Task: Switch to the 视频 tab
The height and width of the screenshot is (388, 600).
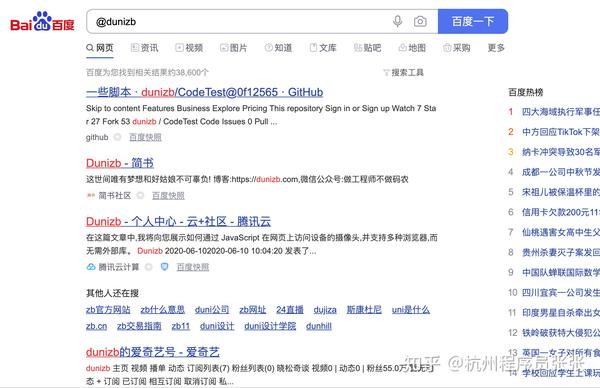Action: [189, 48]
